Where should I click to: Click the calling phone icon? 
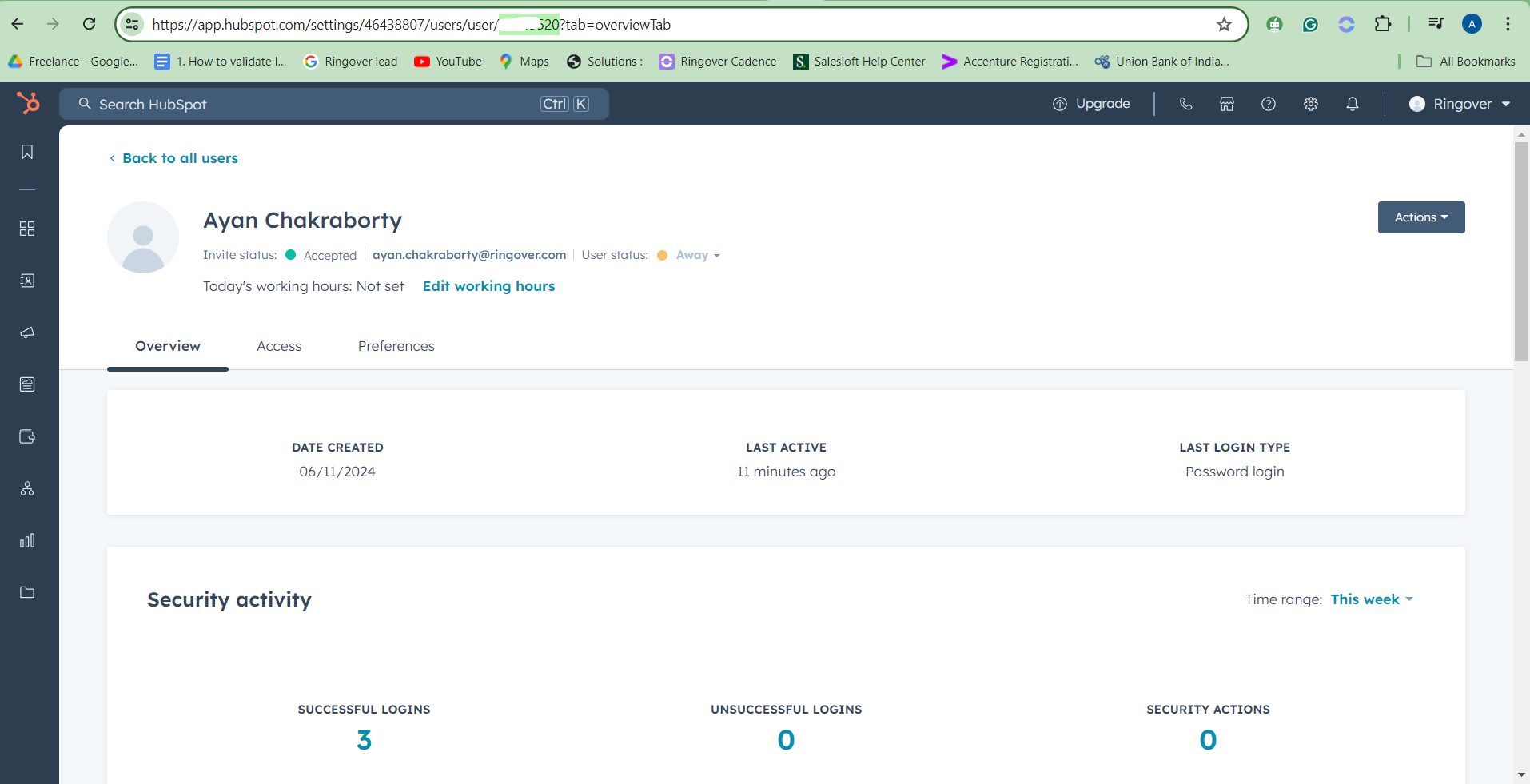(1185, 104)
